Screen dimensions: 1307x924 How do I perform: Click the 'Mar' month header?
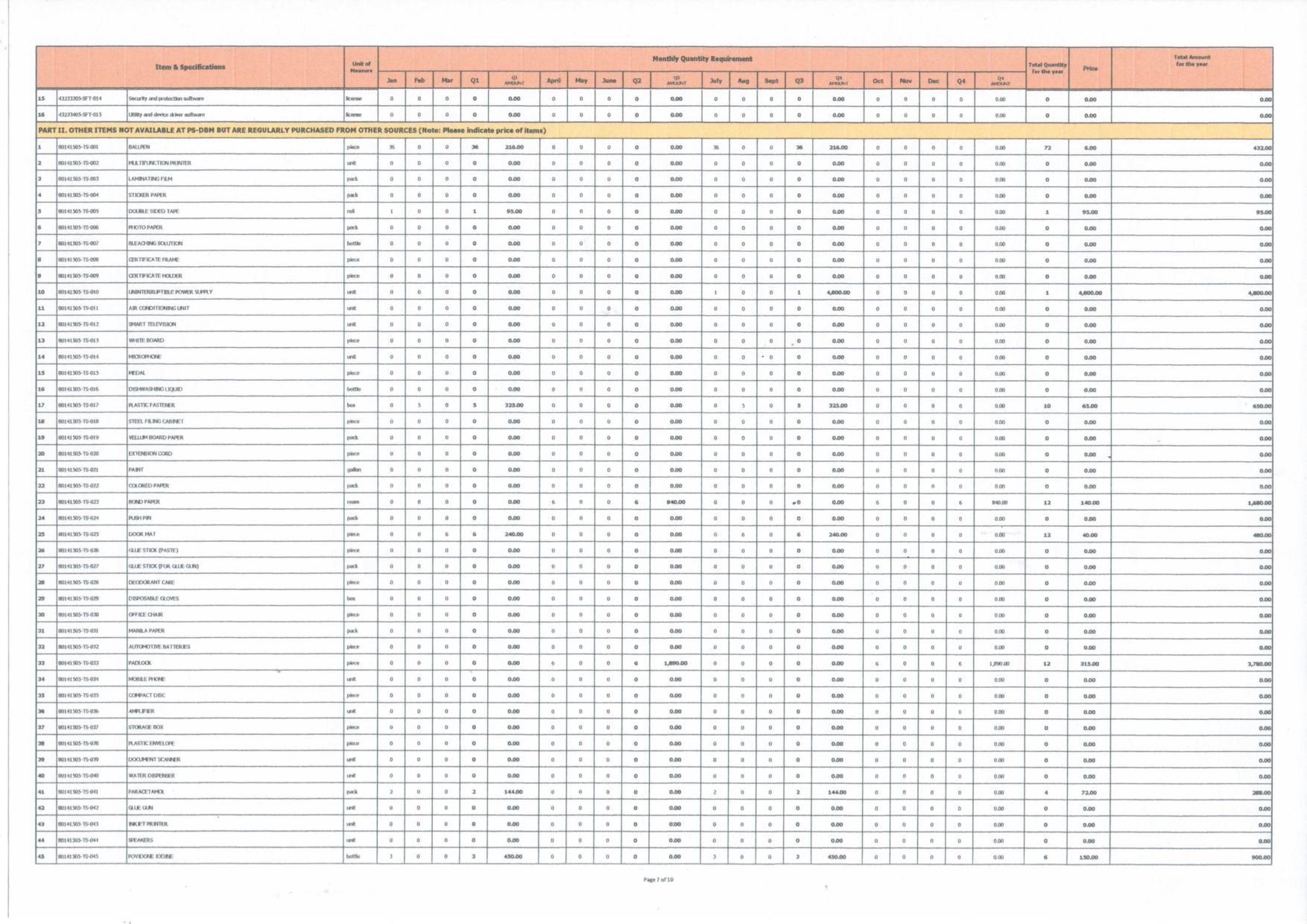[x=446, y=80]
